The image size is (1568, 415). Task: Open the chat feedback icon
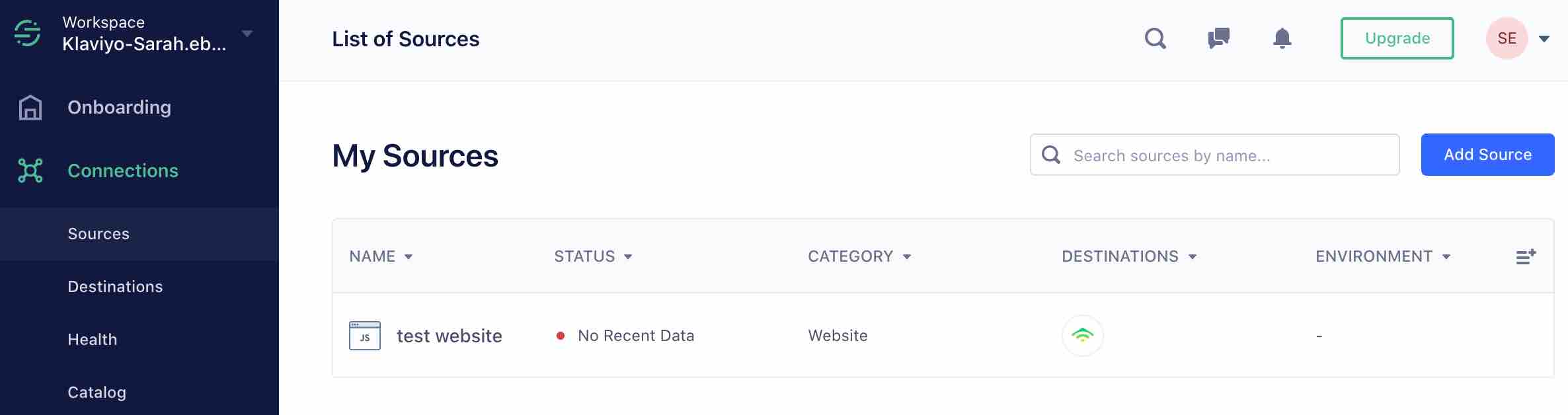1218,38
